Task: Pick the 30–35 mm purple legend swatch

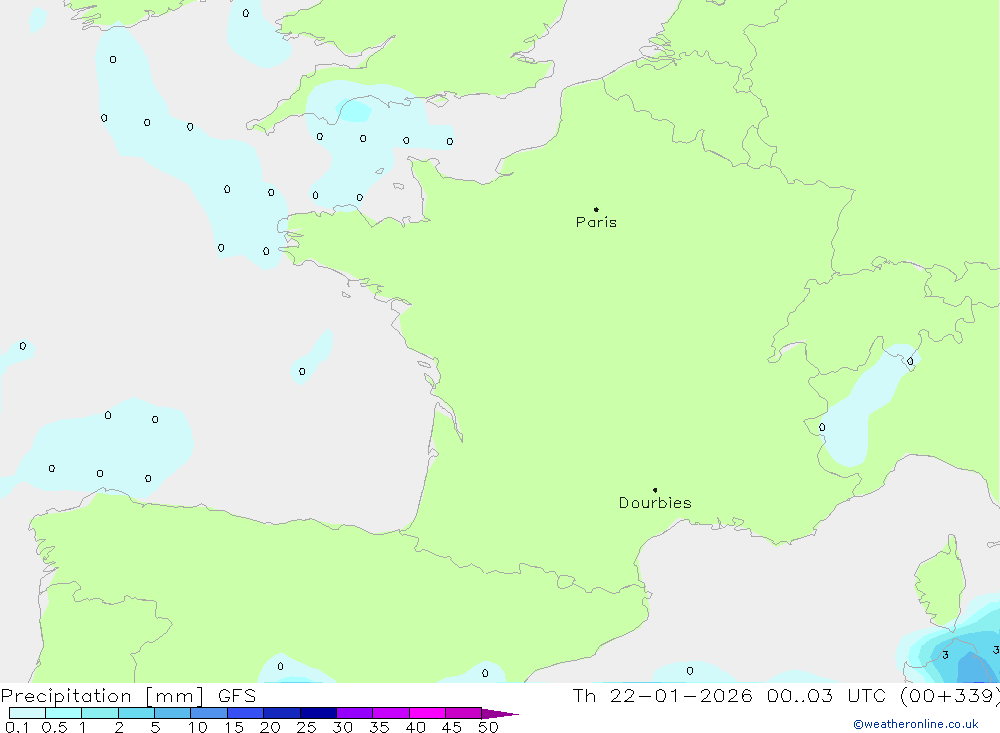Action: [355, 713]
